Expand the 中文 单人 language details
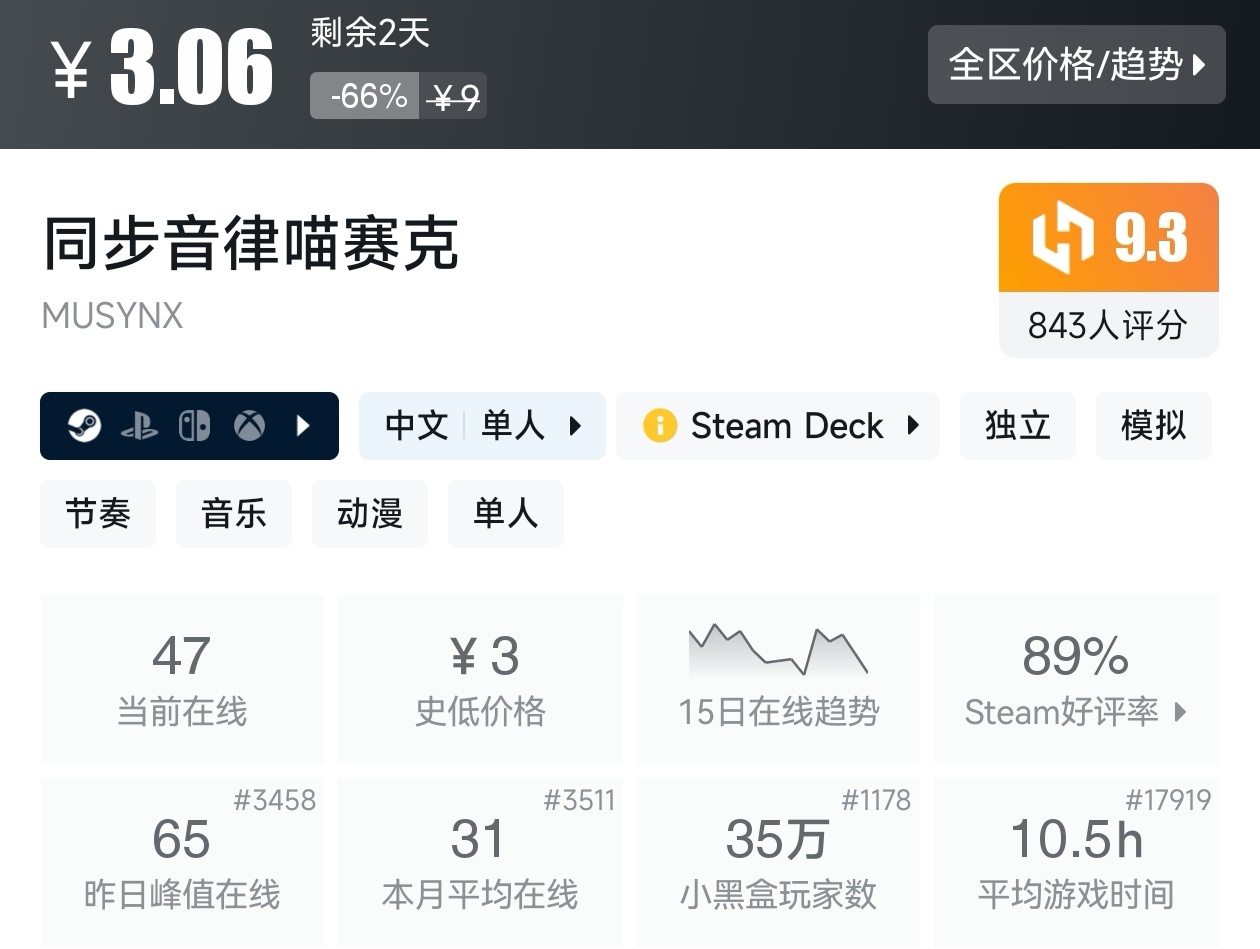The image size is (1260, 949). tap(575, 426)
